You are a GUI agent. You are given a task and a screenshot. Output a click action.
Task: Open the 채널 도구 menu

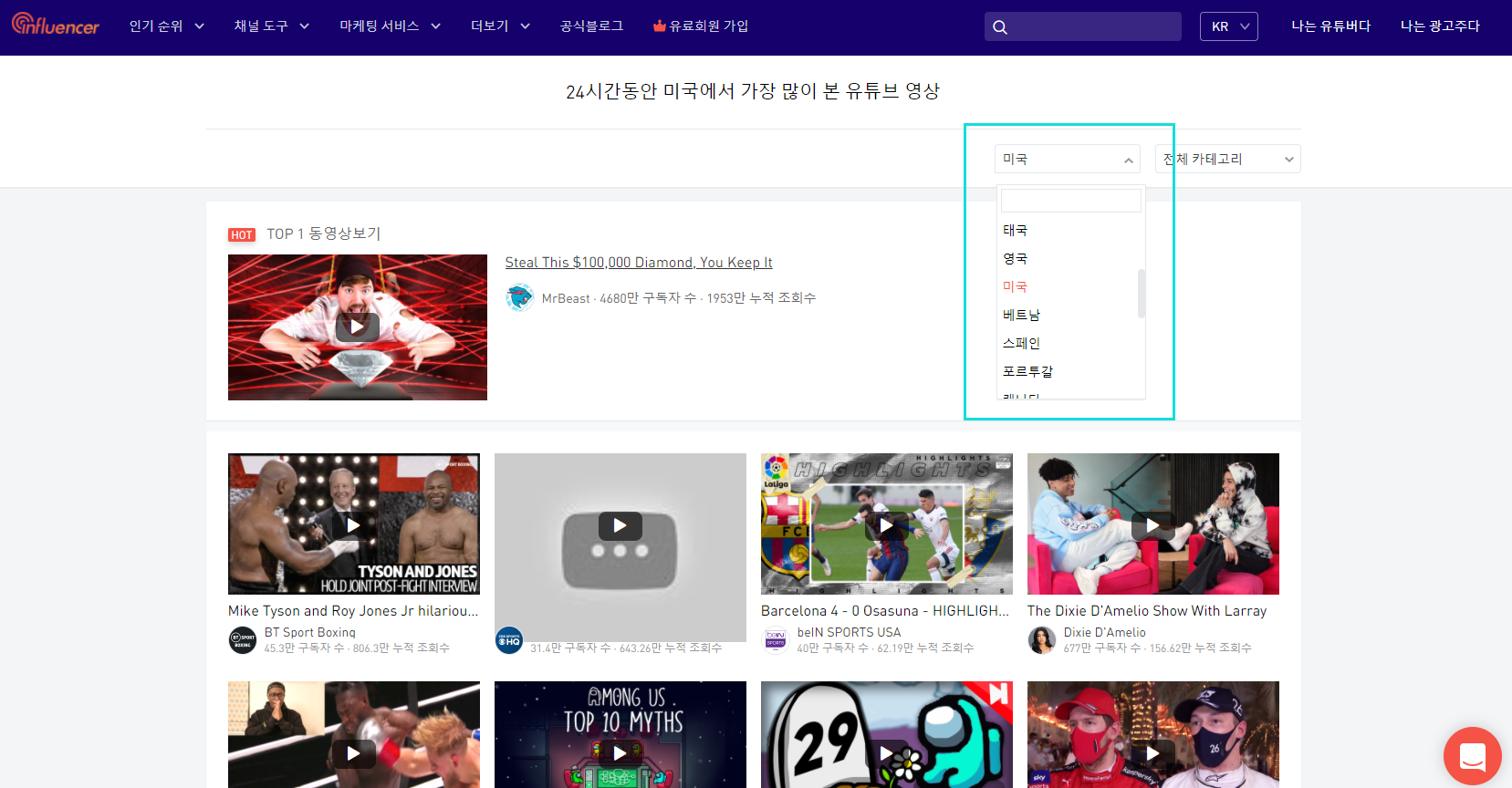click(272, 26)
